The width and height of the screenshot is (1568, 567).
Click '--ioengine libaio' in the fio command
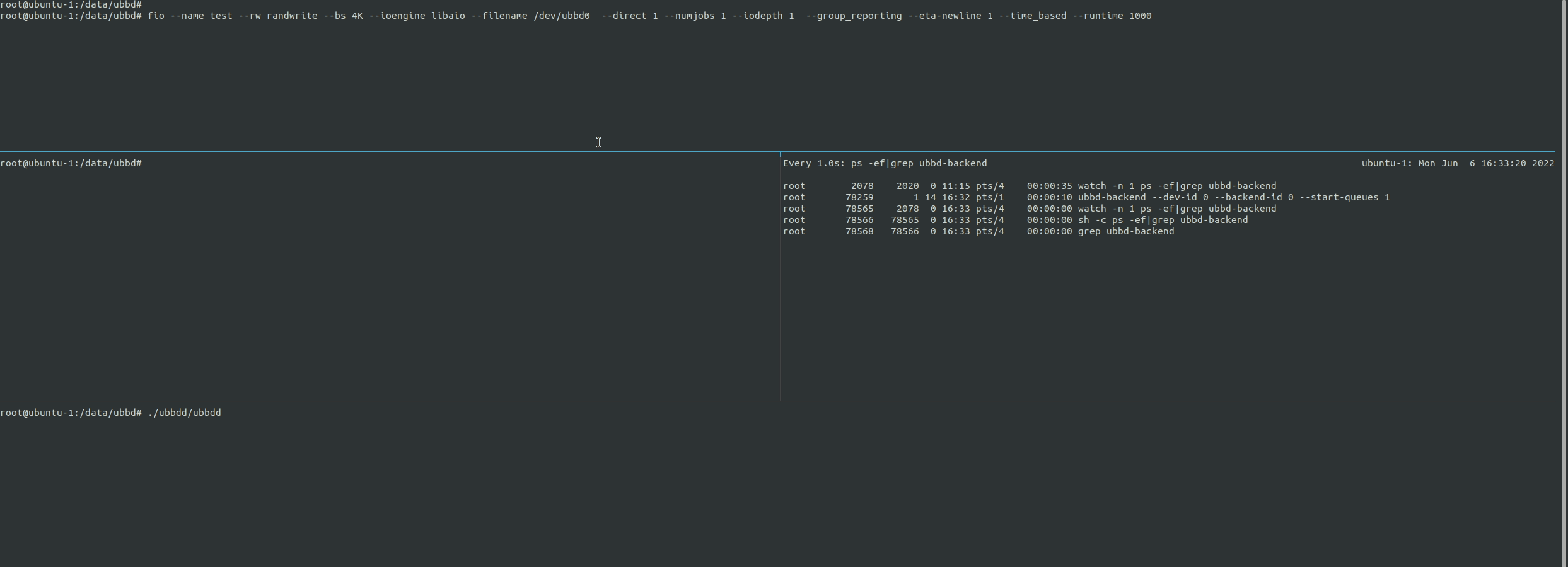tap(417, 16)
